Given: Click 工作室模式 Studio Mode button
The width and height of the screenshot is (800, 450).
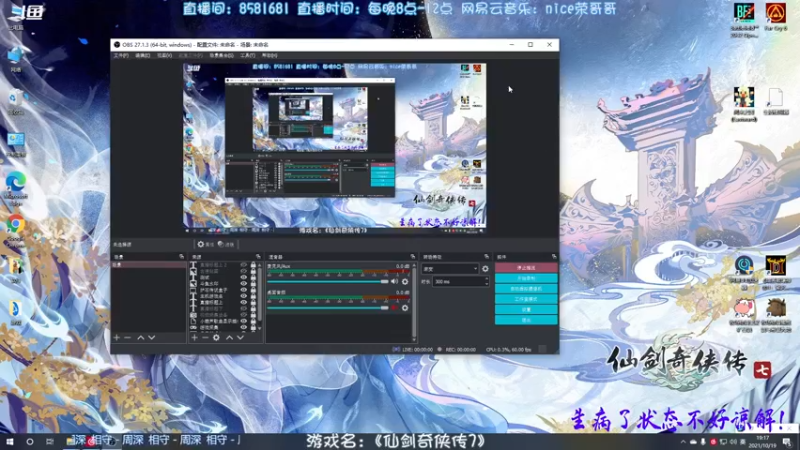Looking at the screenshot, I should [526, 299].
